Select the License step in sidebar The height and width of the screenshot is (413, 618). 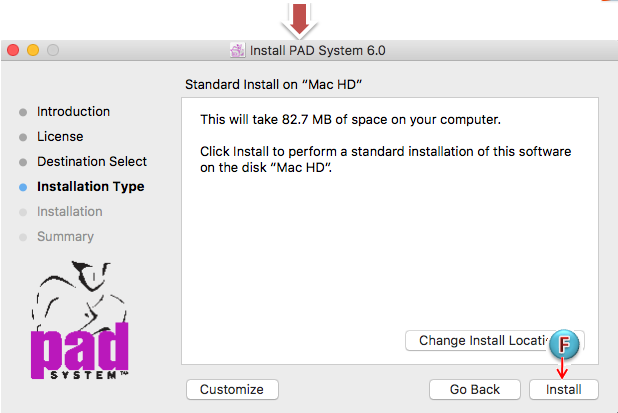click(x=60, y=136)
